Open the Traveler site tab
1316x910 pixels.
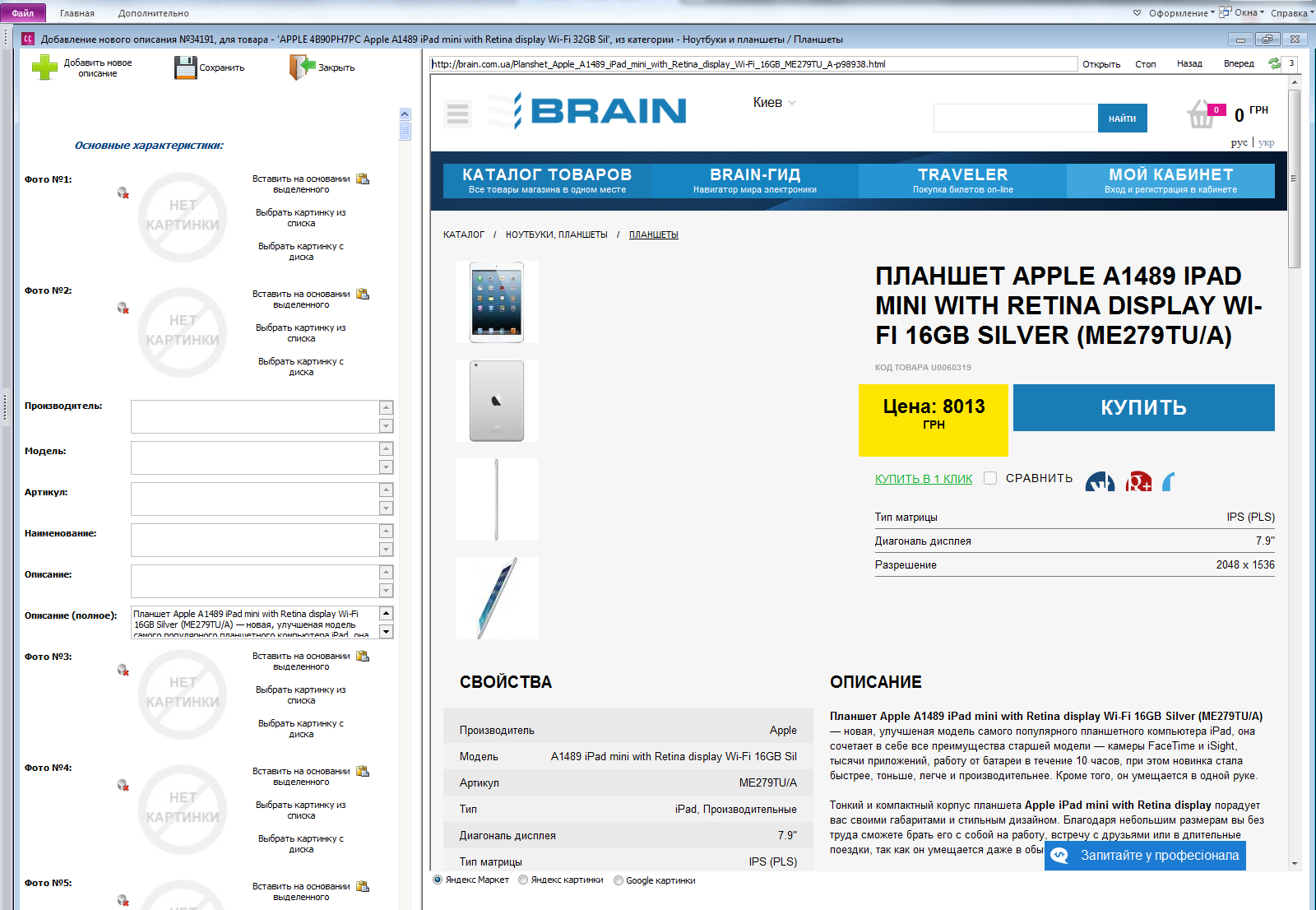pos(963,180)
